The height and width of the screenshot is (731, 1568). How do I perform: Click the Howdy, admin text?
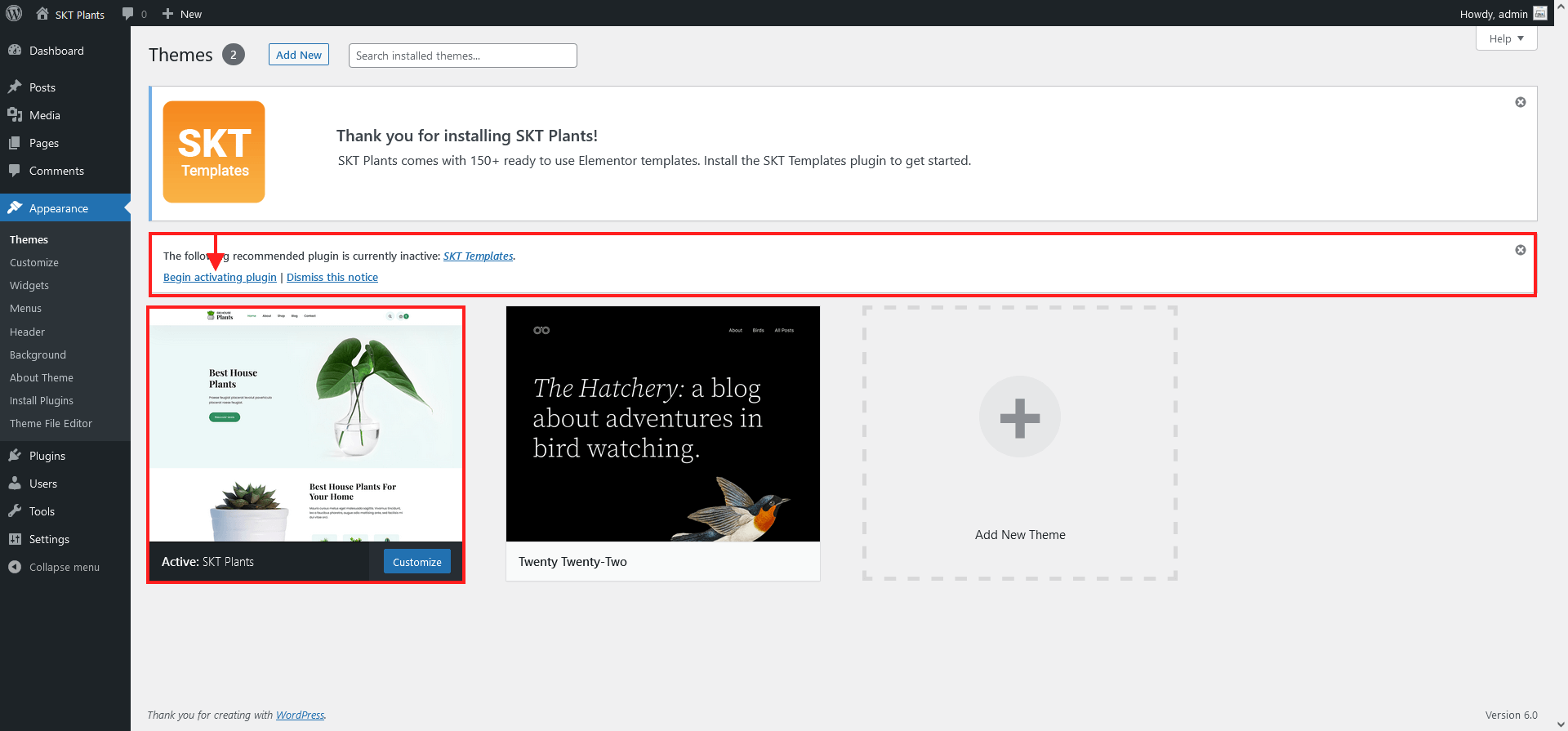point(1494,14)
